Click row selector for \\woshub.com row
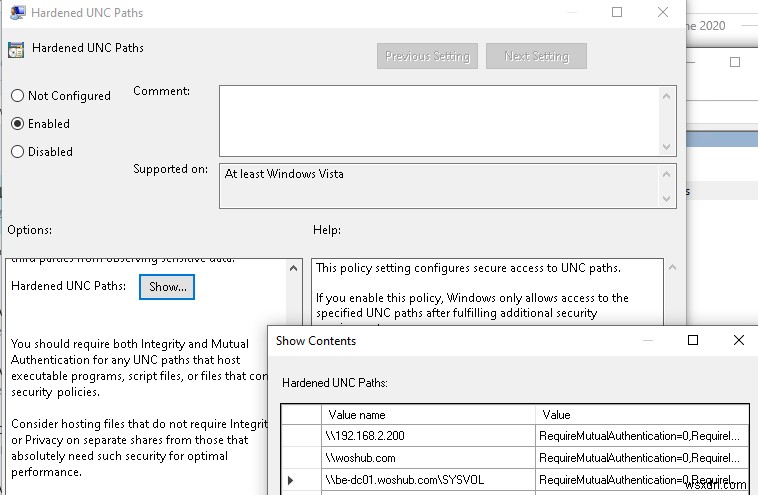Image resolution: width=758 pixels, height=495 pixels. coord(301,457)
